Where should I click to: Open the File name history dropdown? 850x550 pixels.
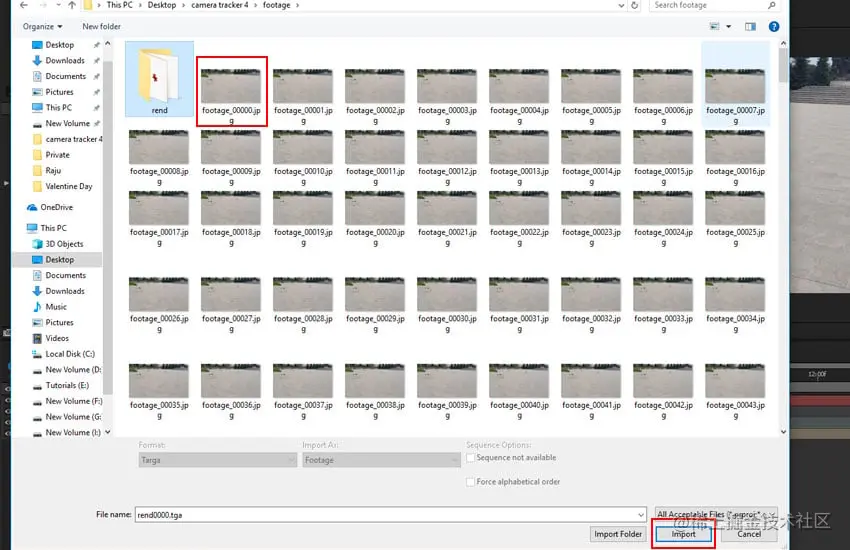641,515
